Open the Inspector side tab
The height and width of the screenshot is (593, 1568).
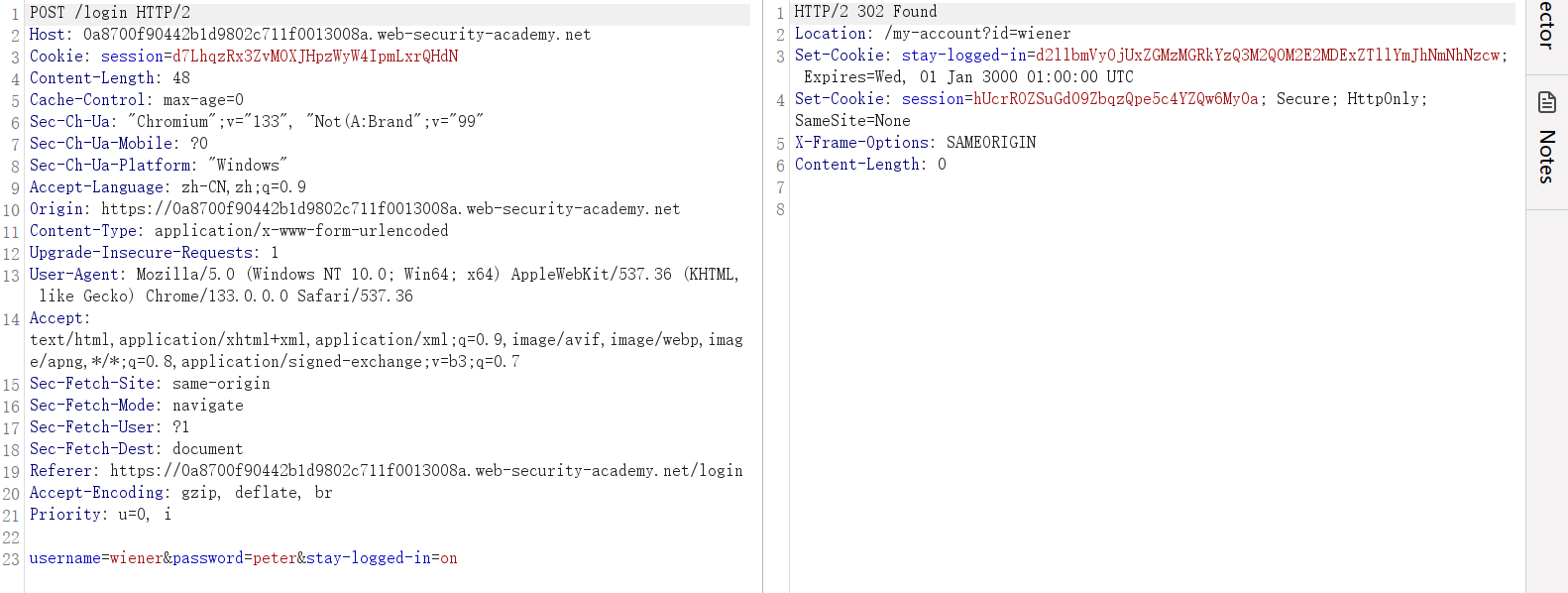pos(1546,26)
